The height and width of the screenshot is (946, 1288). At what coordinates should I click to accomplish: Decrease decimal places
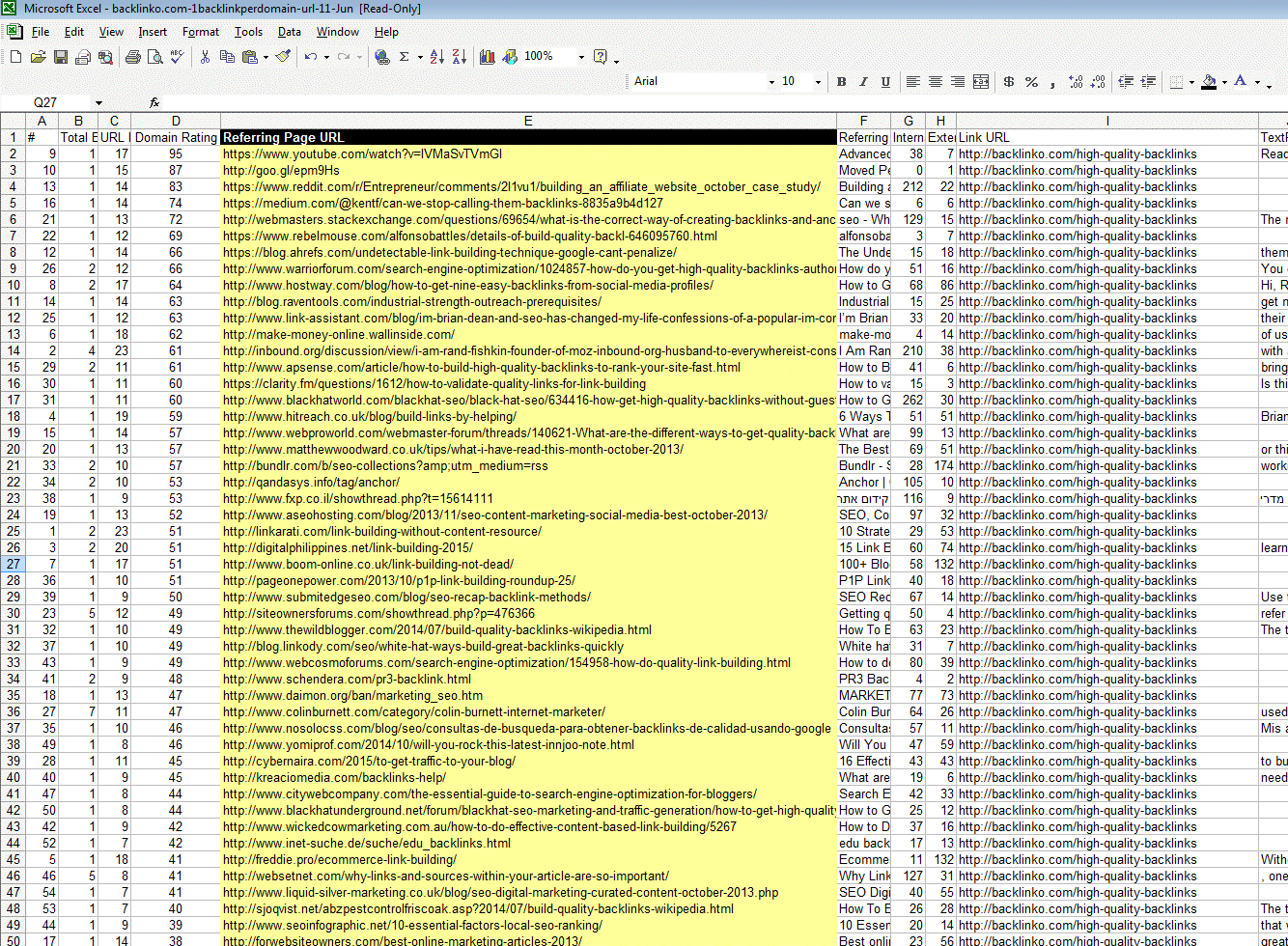(1098, 82)
